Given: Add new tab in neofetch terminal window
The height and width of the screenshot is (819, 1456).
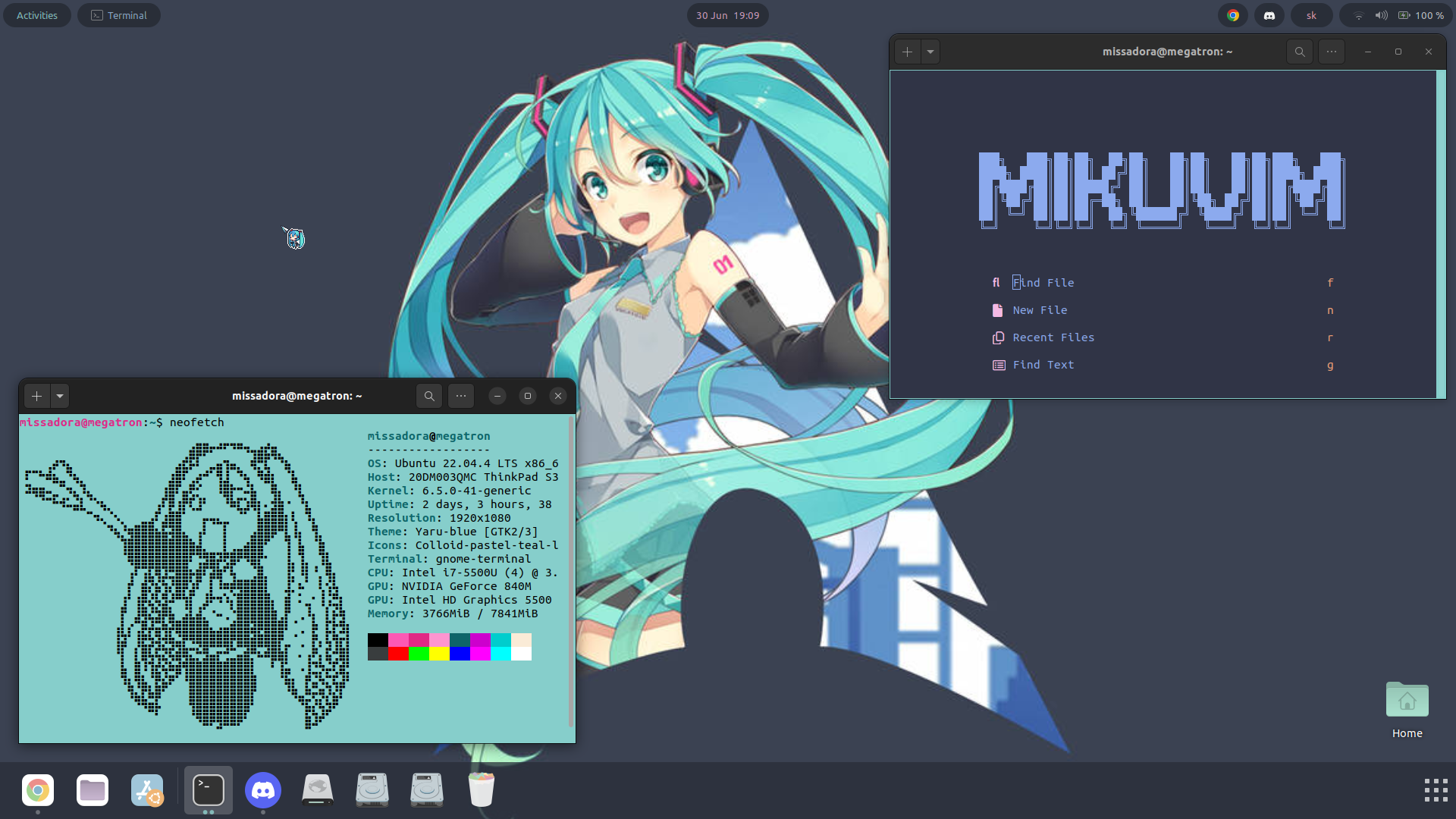Looking at the screenshot, I should 36,396.
